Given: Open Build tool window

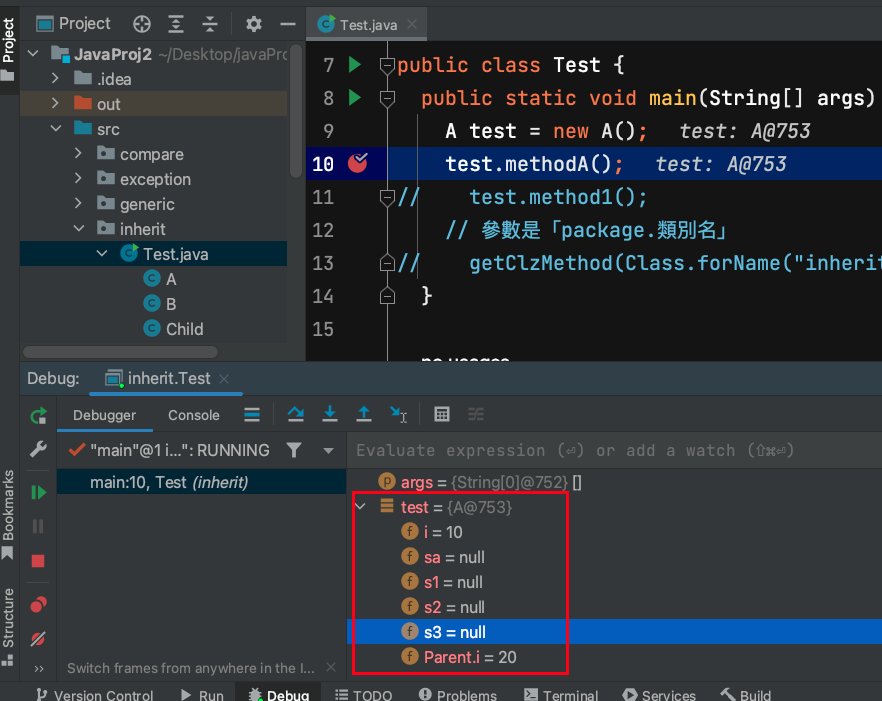Looking at the screenshot, I should pos(746,695).
